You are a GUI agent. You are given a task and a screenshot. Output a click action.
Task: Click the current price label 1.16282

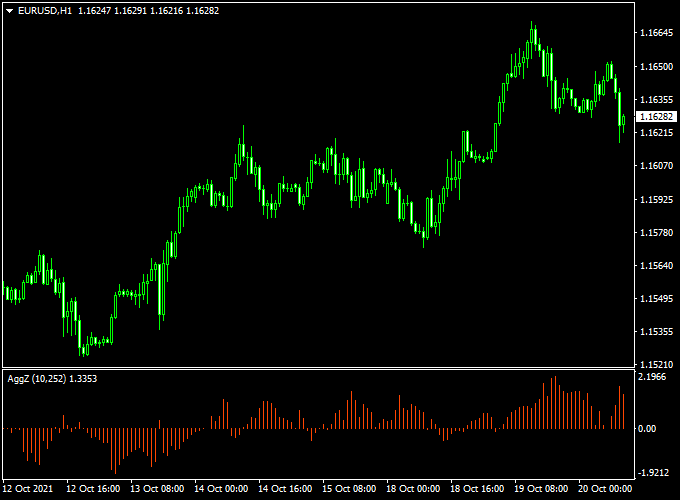coord(657,116)
